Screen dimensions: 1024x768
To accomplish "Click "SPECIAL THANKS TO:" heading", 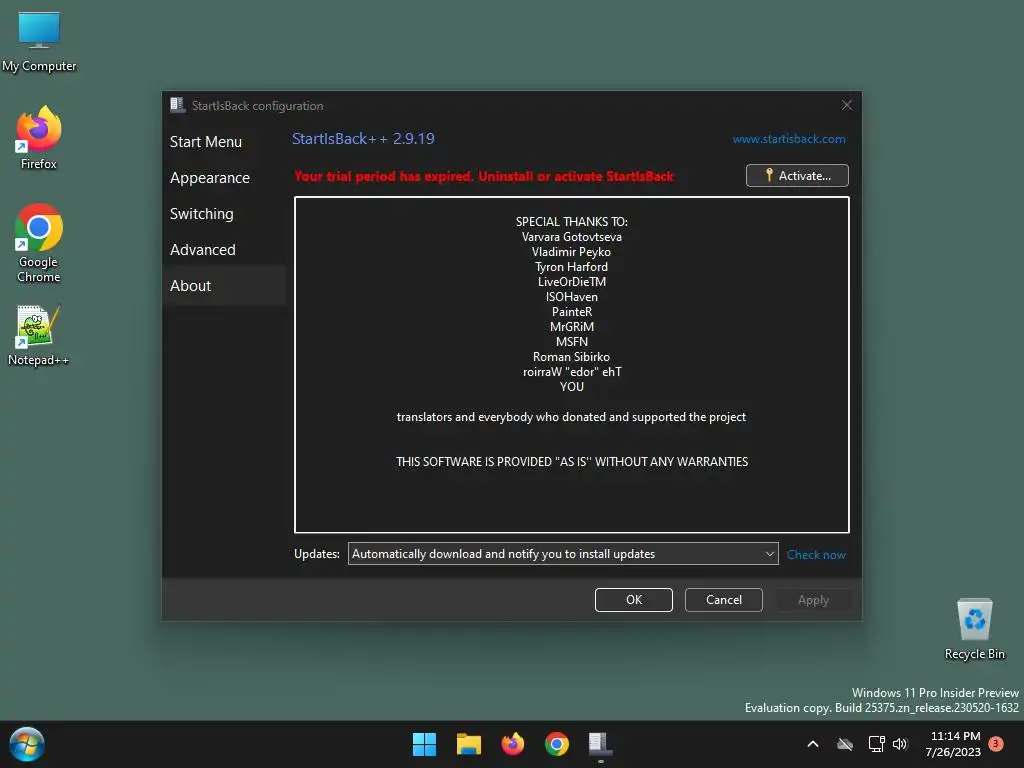I will pos(571,221).
